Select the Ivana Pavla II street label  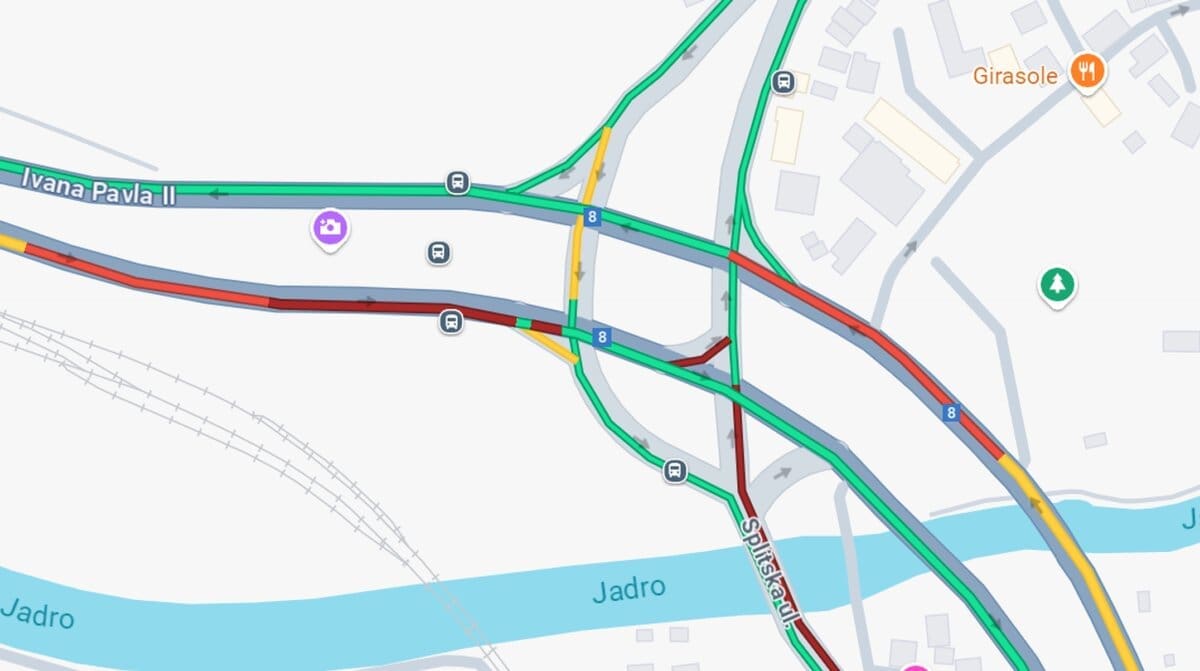click(98, 187)
